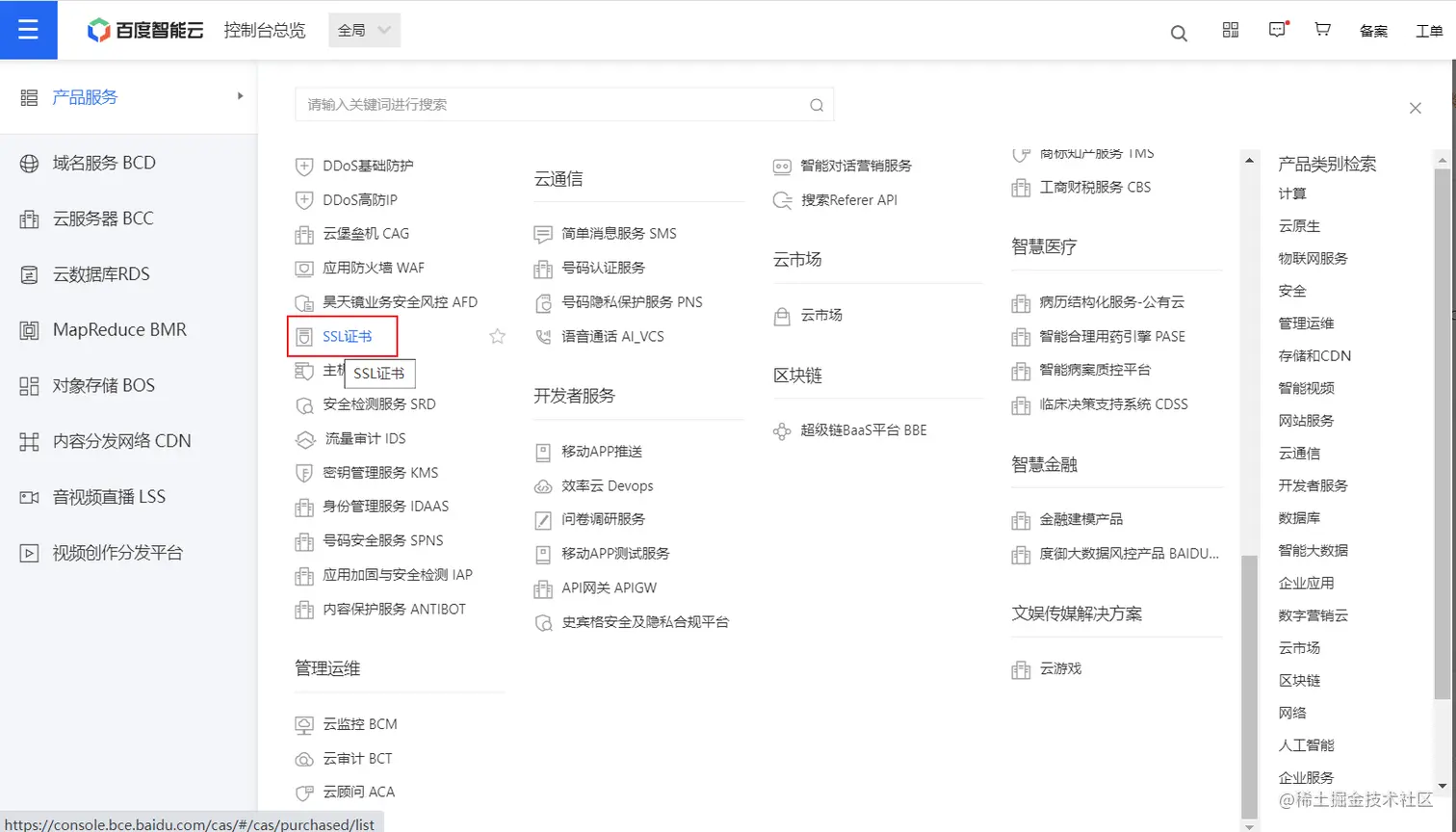
Task: Jump to 安全 category in index
Action: [1292, 291]
